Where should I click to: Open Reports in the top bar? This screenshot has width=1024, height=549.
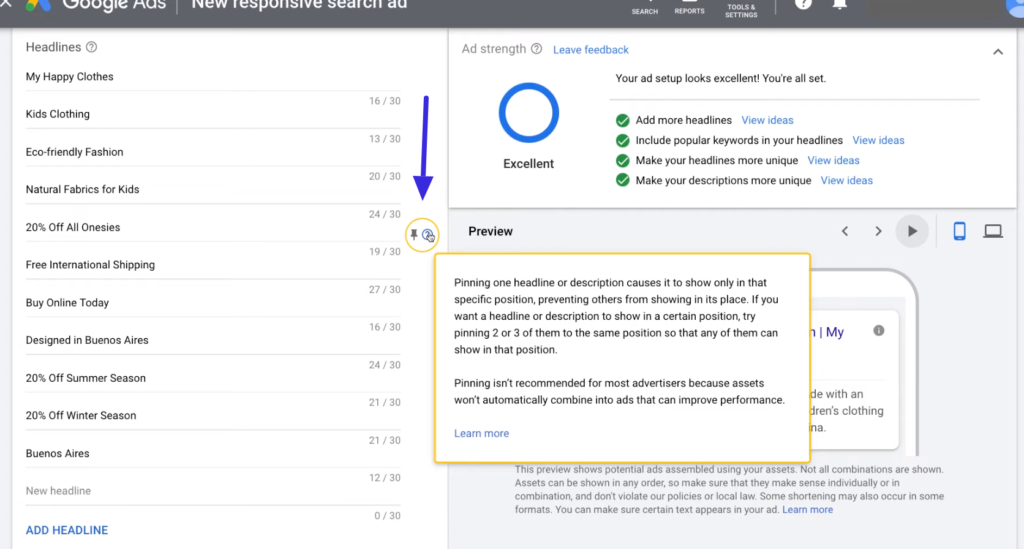point(690,8)
